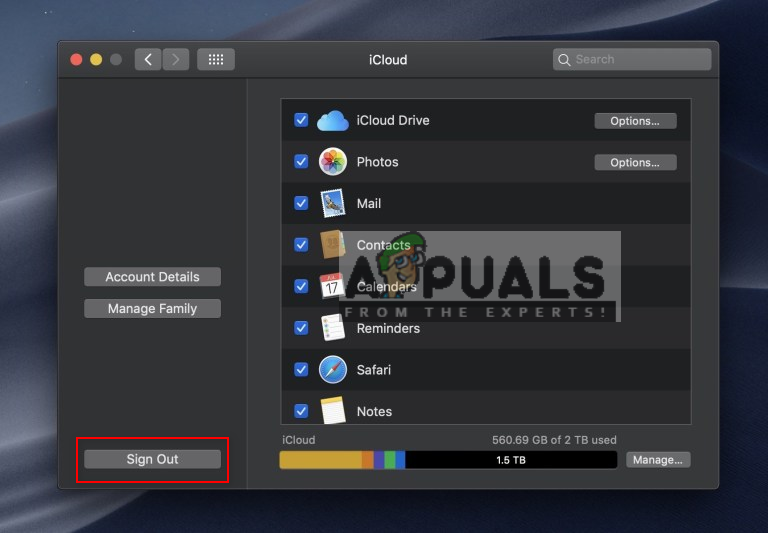
Task: Click Manage Family button
Action: click(x=152, y=309)
